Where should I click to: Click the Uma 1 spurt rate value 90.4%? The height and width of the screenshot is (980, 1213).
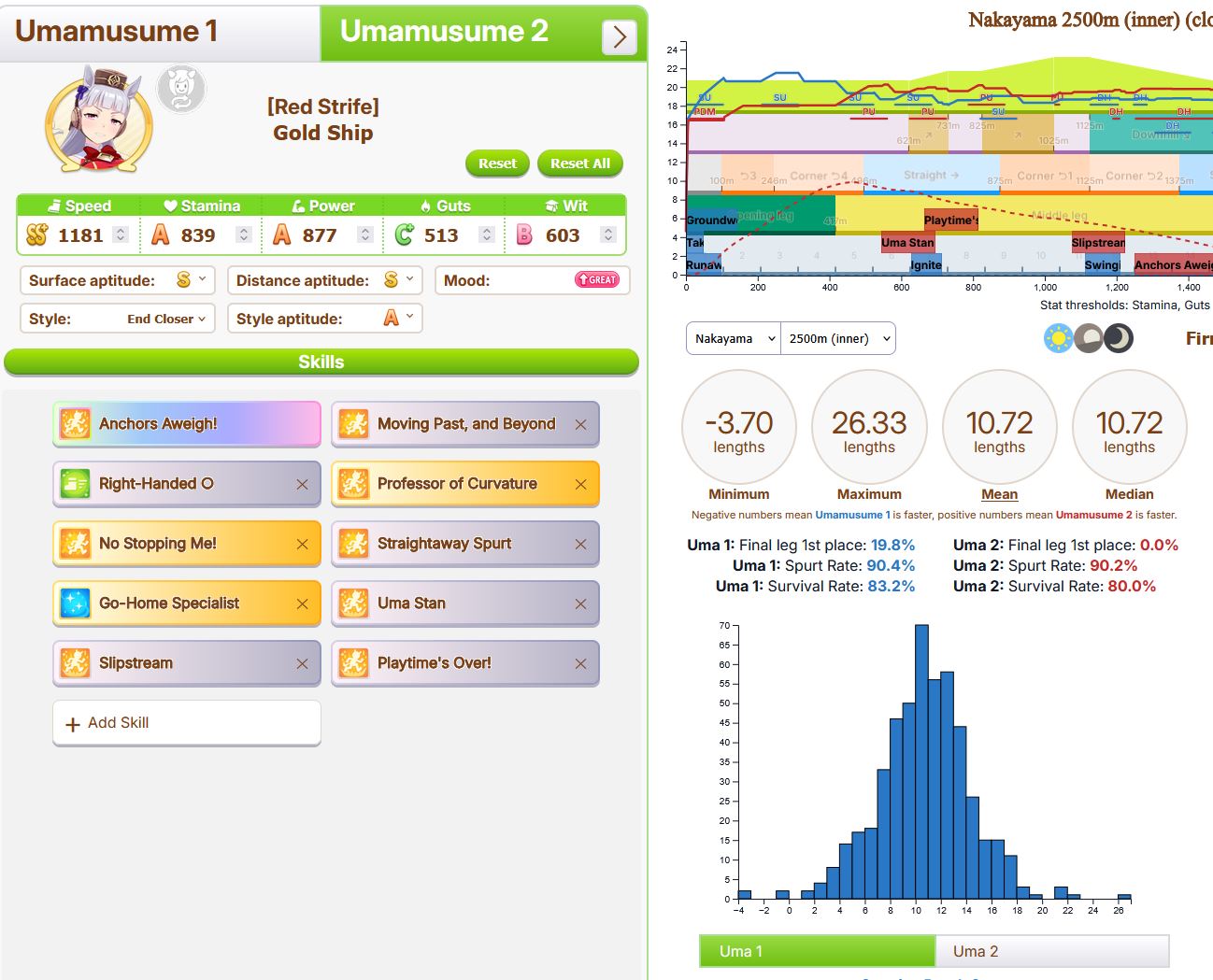point(891,566)
